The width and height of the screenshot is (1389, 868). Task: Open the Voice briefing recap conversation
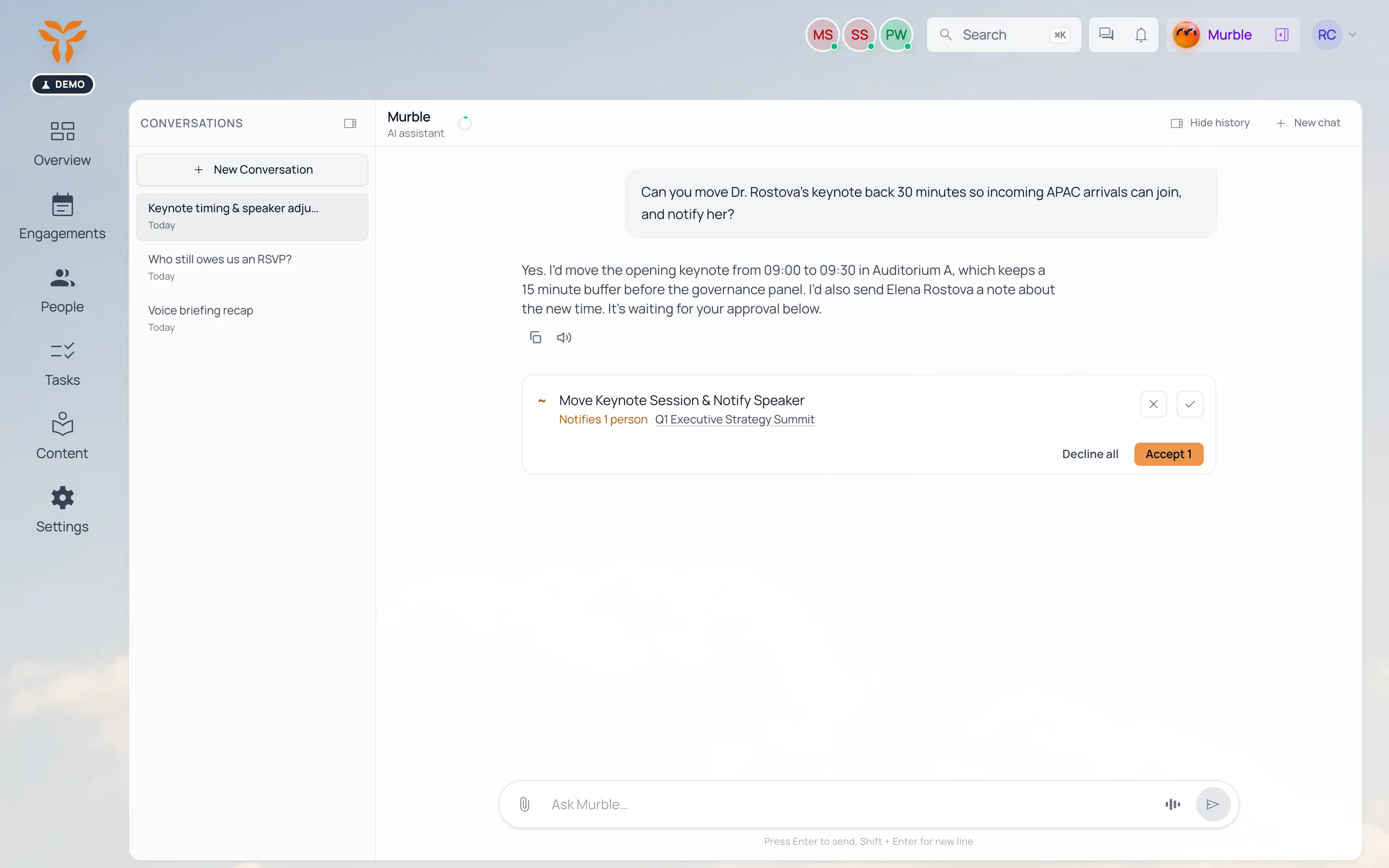[252, 319]
